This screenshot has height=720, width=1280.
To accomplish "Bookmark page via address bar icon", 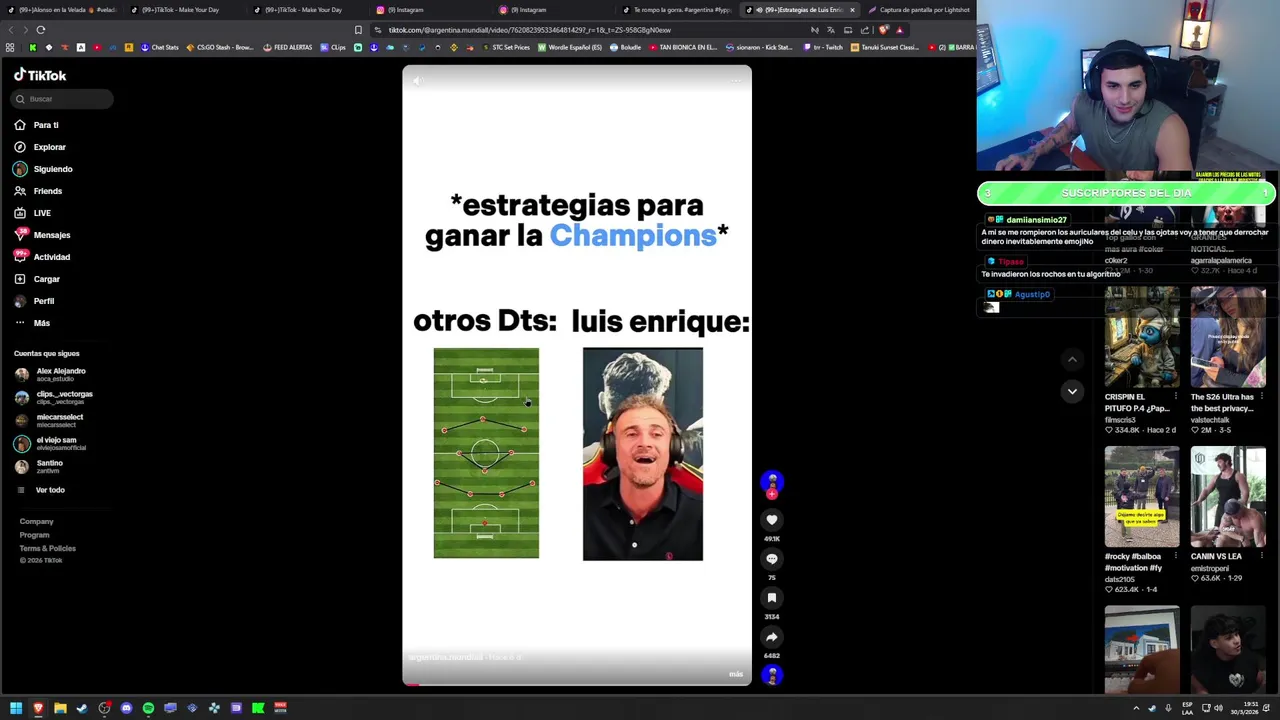I will pyautogui.click(x=358, y=30).
